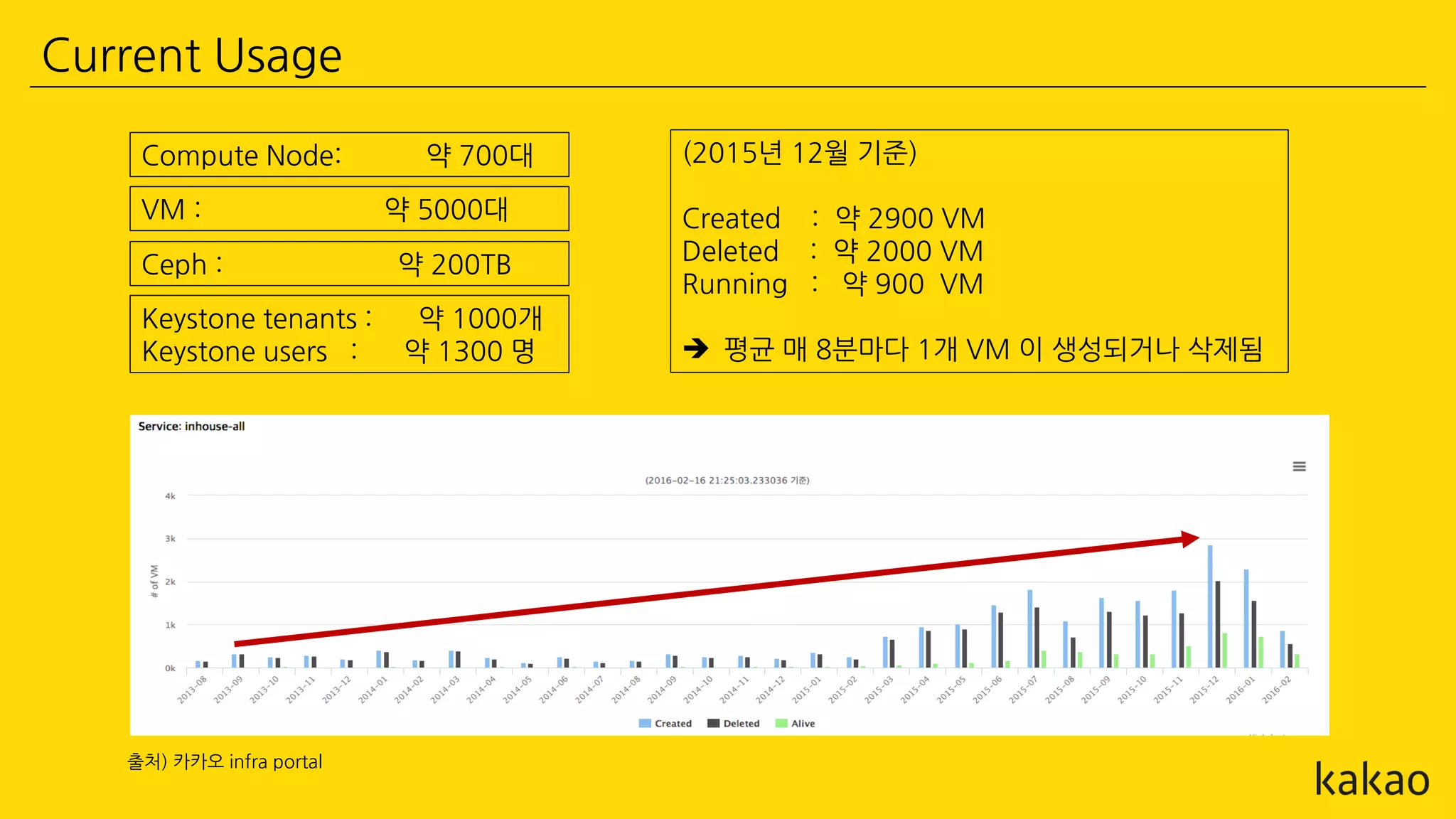Click the 'Running : 약 900 VM' line

[833, 284]
